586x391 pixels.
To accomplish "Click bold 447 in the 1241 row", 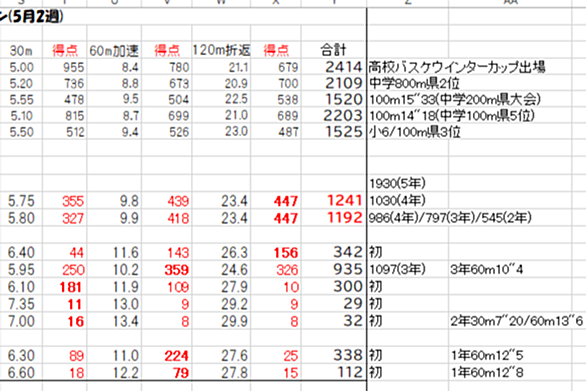I will 286,201.
